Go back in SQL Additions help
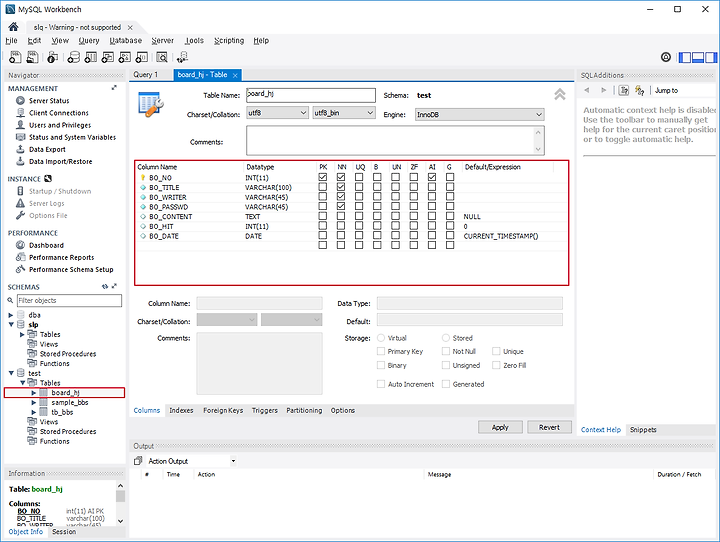The image size is (720, 542). pyautogui.click(x=587, y=90)
